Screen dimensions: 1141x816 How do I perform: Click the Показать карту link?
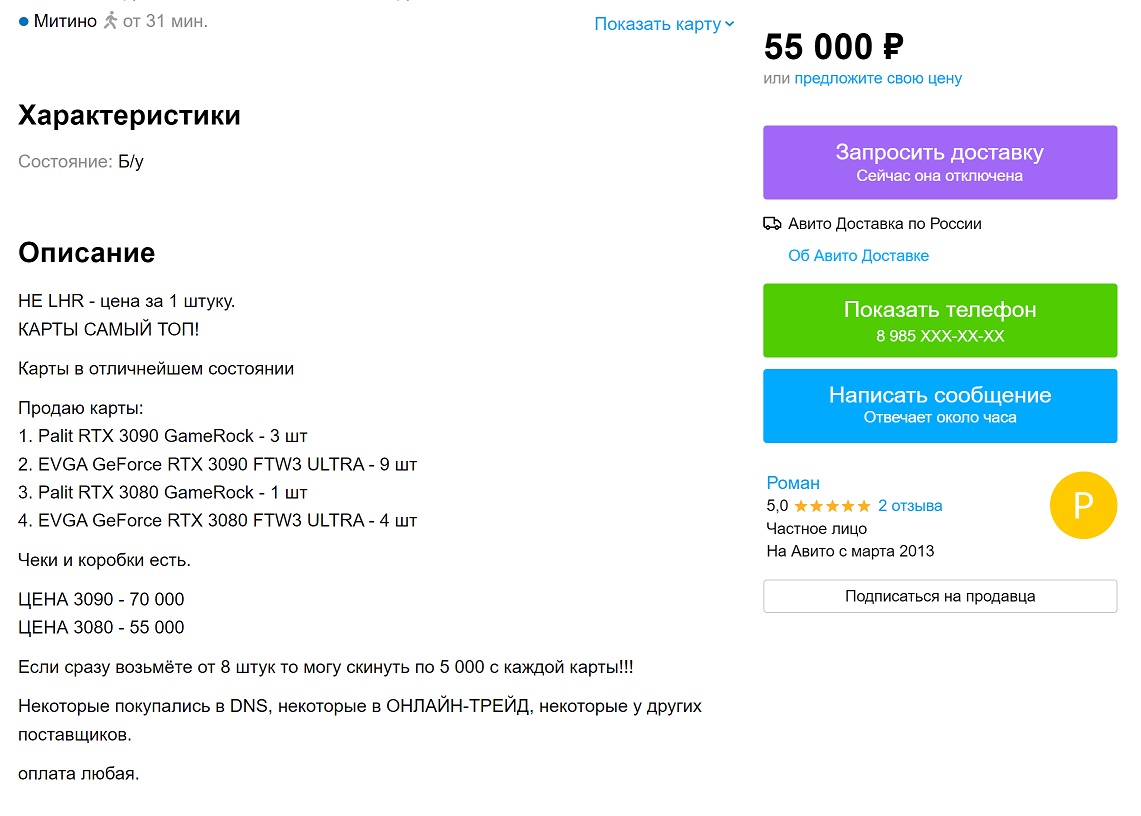click(657, 24)
